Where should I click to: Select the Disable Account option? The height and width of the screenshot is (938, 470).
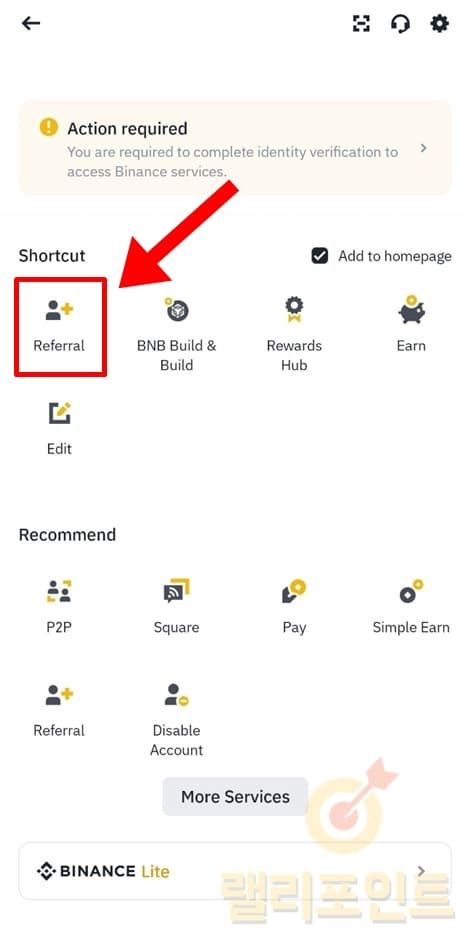(x=176, y=720)
